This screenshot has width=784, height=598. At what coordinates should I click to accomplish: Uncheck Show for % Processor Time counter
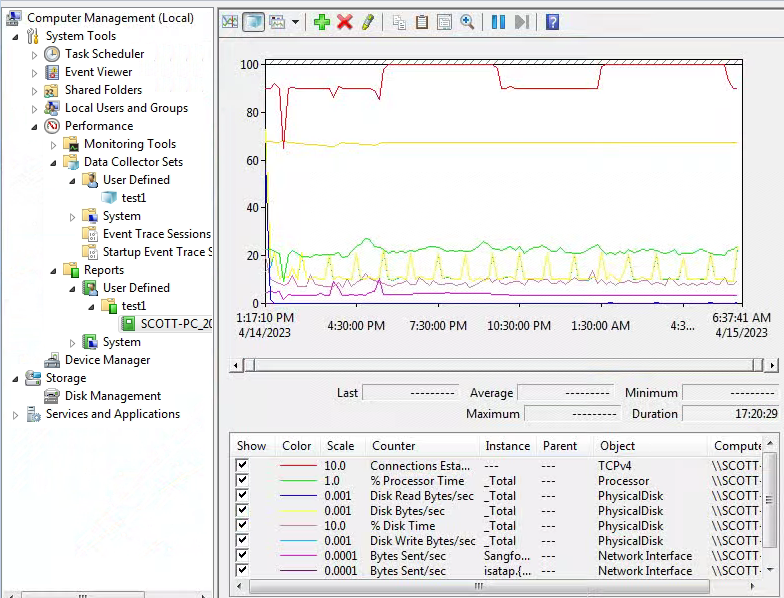coord(242,481)
